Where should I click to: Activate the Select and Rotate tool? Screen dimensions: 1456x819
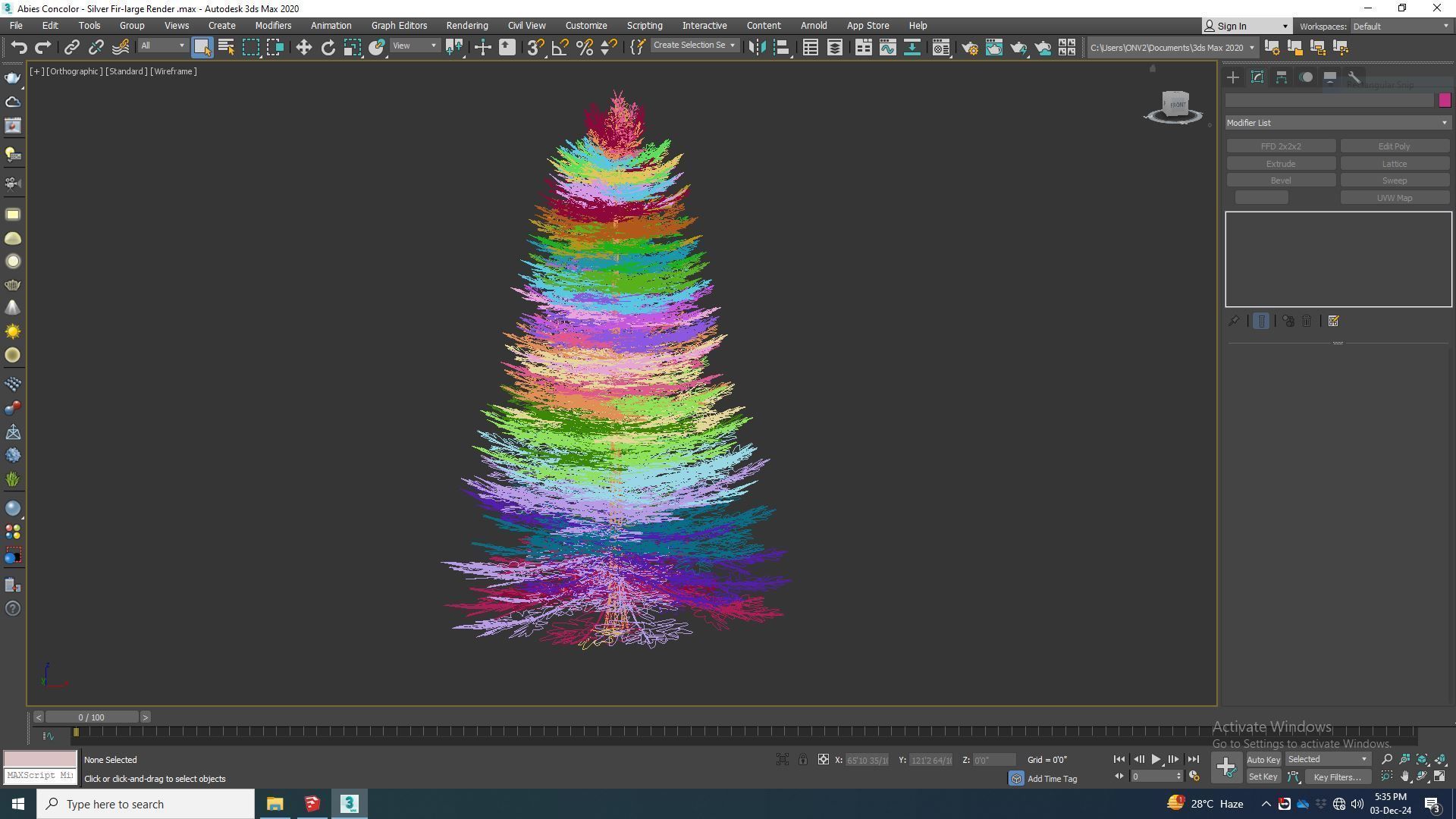tap(328, 47)
